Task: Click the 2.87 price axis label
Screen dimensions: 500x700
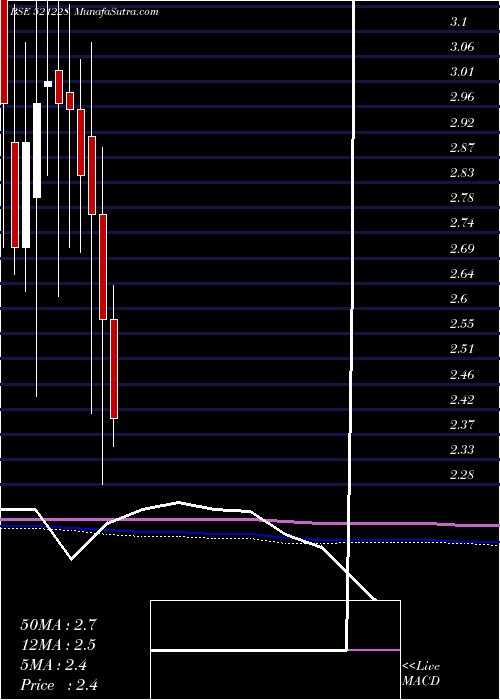Action: [x=462, y=148]
